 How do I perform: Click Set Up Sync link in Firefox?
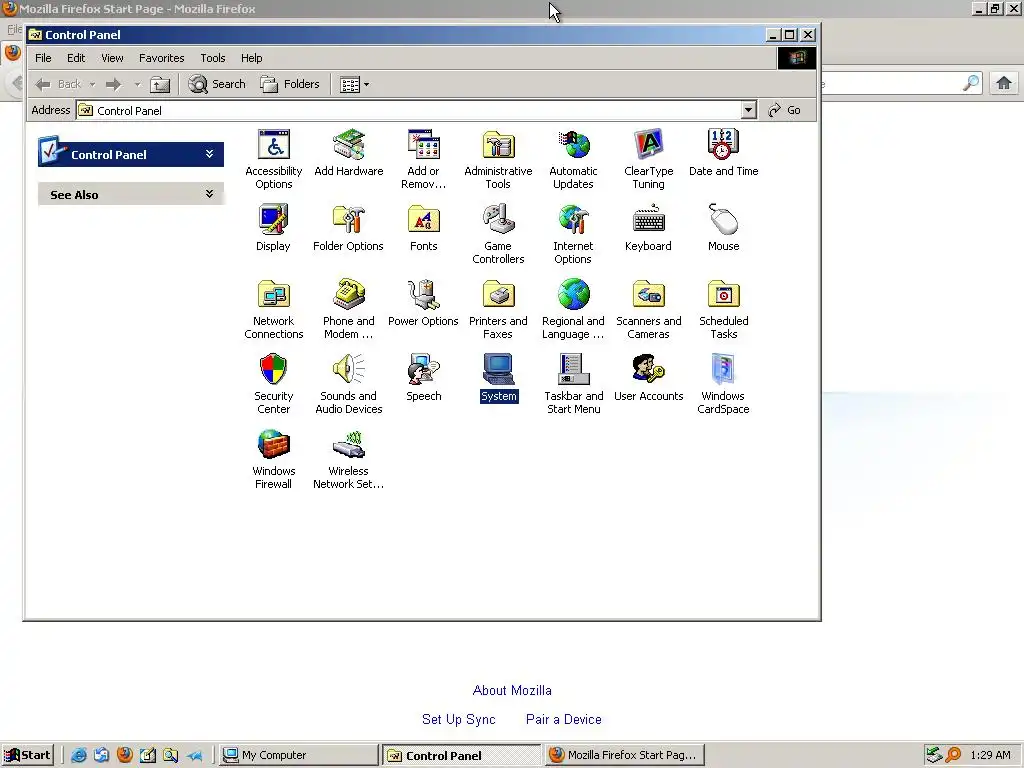point(458,719)
